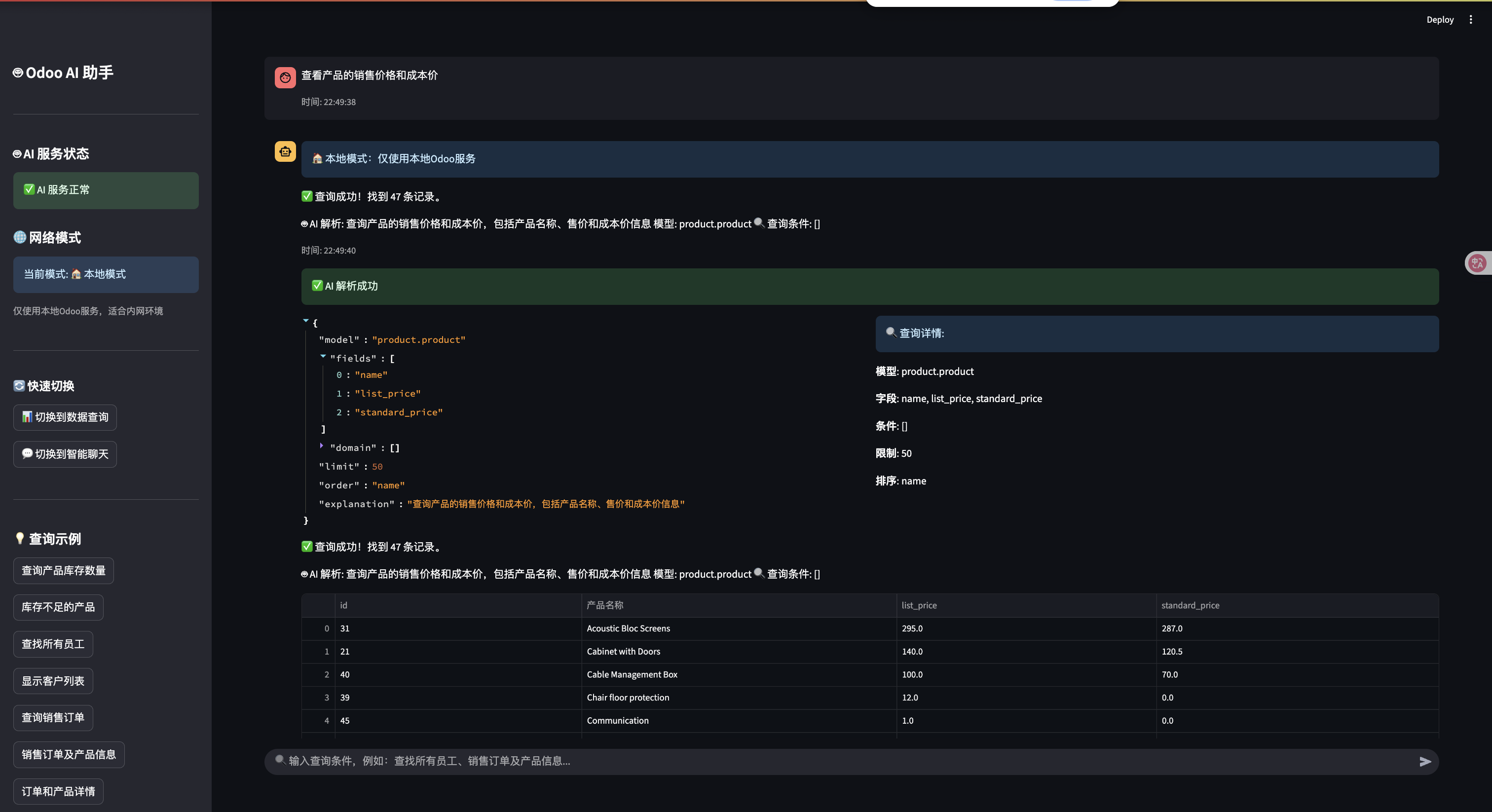Select the Chair floor protection cell
Image resolution: width=1492 pixels, height=812 pixels.
coord(739,698)
